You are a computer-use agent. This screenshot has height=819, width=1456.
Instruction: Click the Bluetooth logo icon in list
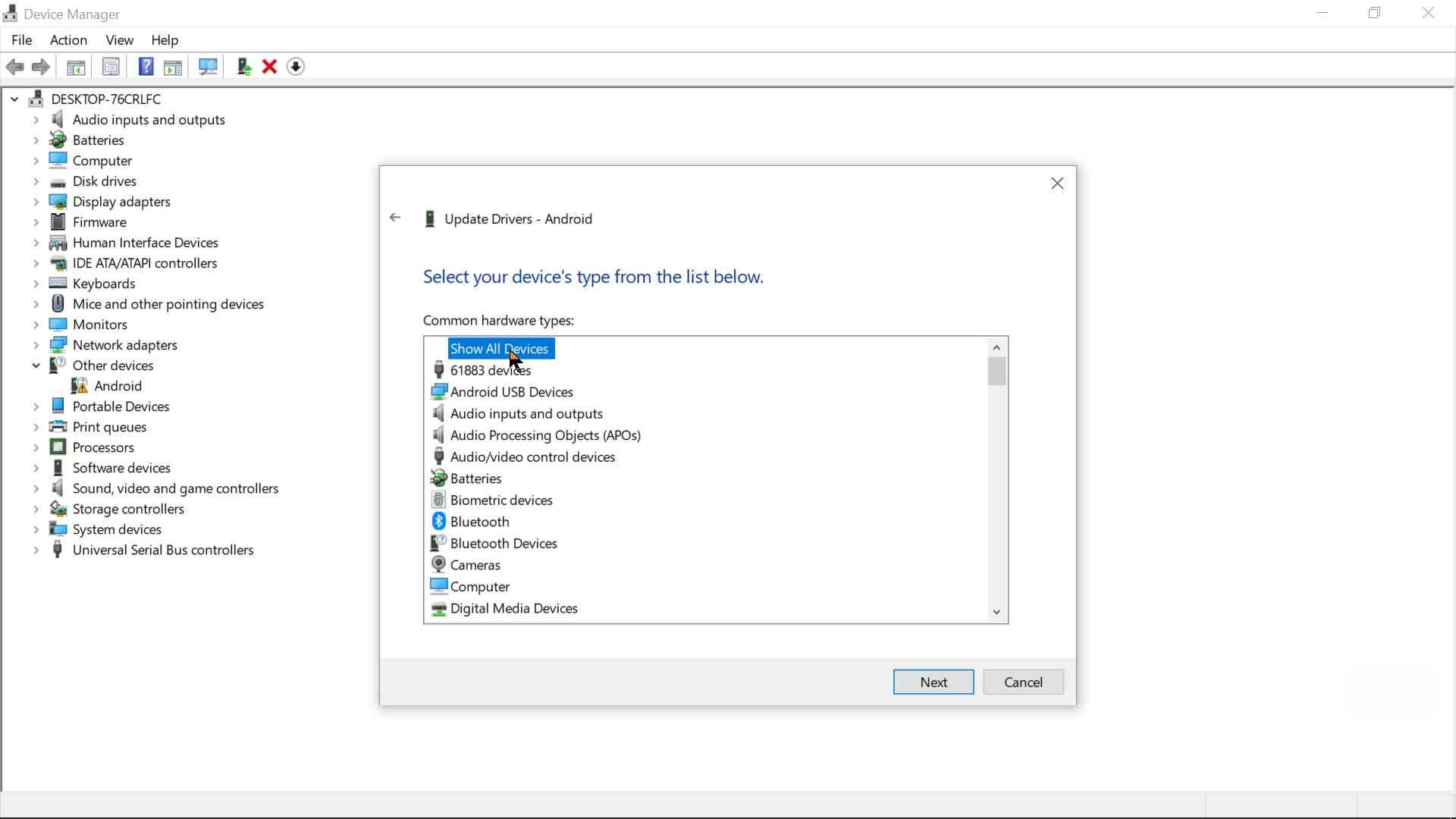438,522
